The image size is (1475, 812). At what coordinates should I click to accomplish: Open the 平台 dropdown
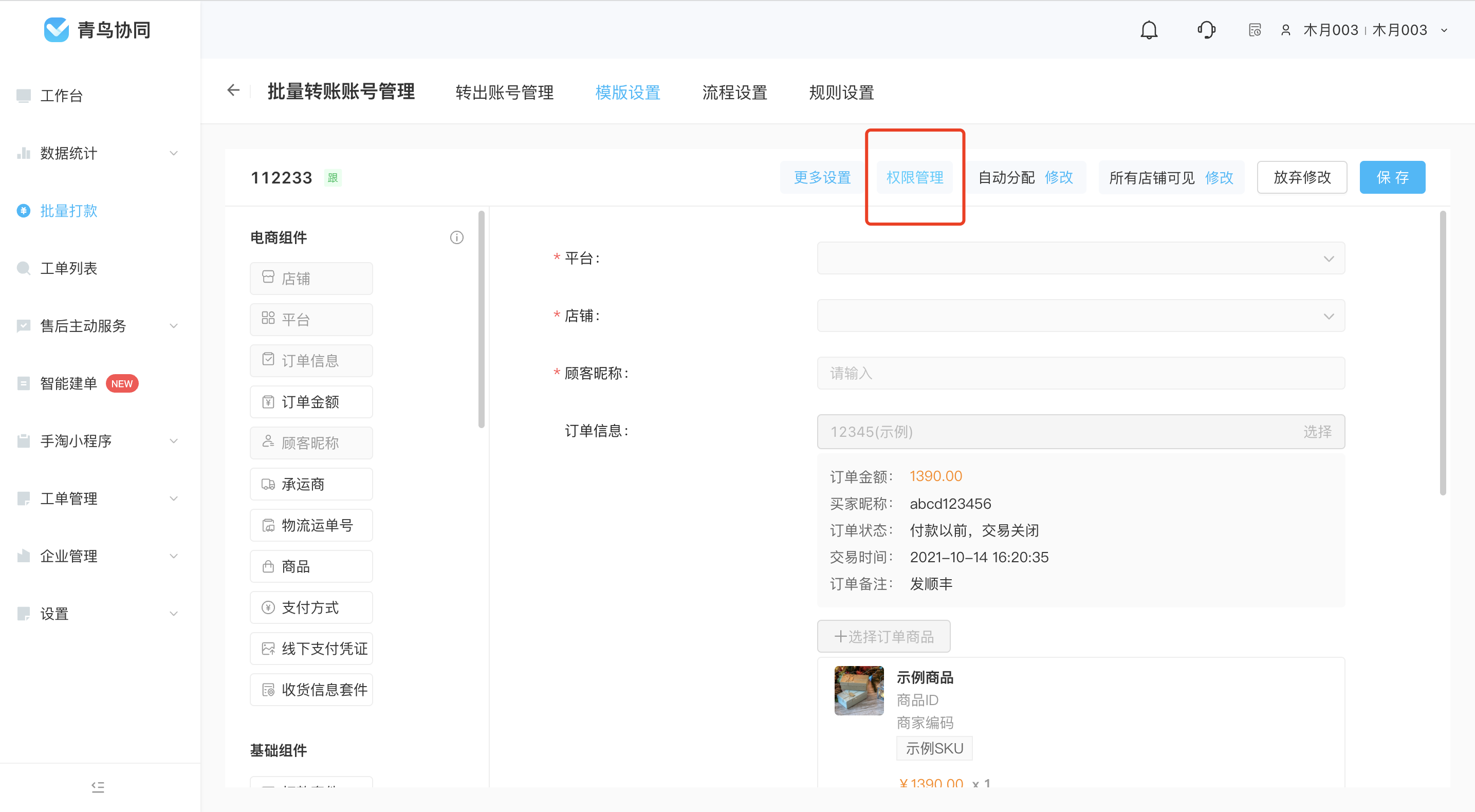1080,259
